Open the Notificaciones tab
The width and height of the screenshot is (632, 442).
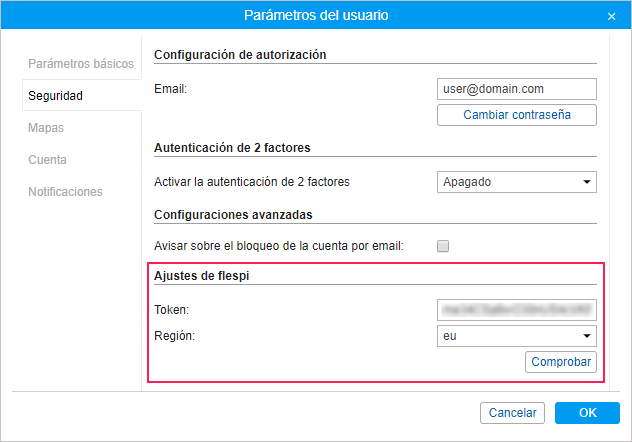click(x=65, y=192)
